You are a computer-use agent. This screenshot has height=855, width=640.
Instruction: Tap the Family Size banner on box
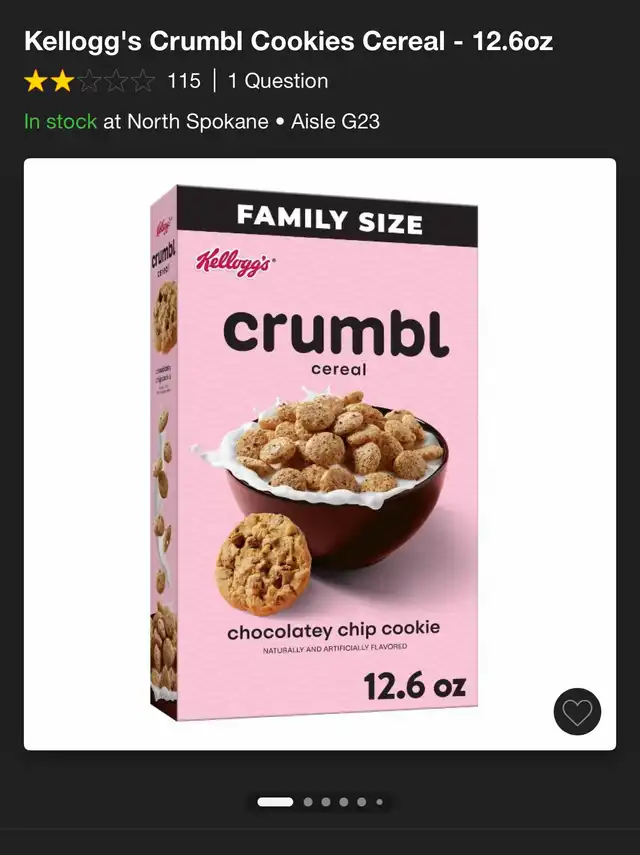(x=327, y=218)
